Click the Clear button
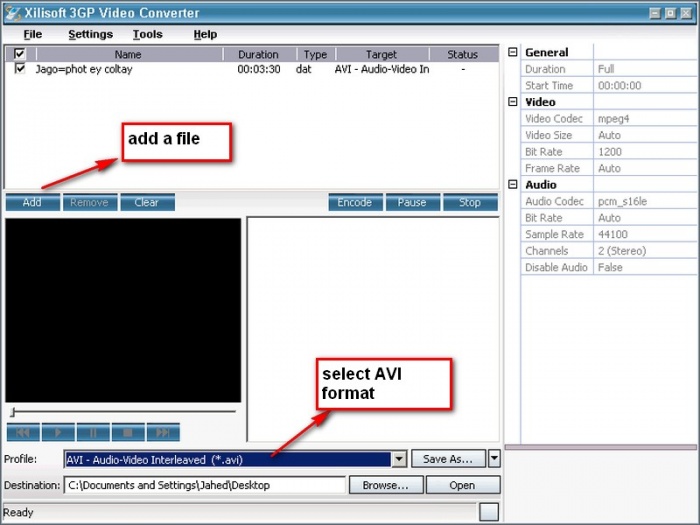Screen dimensions: 700x525 (147, 202)
